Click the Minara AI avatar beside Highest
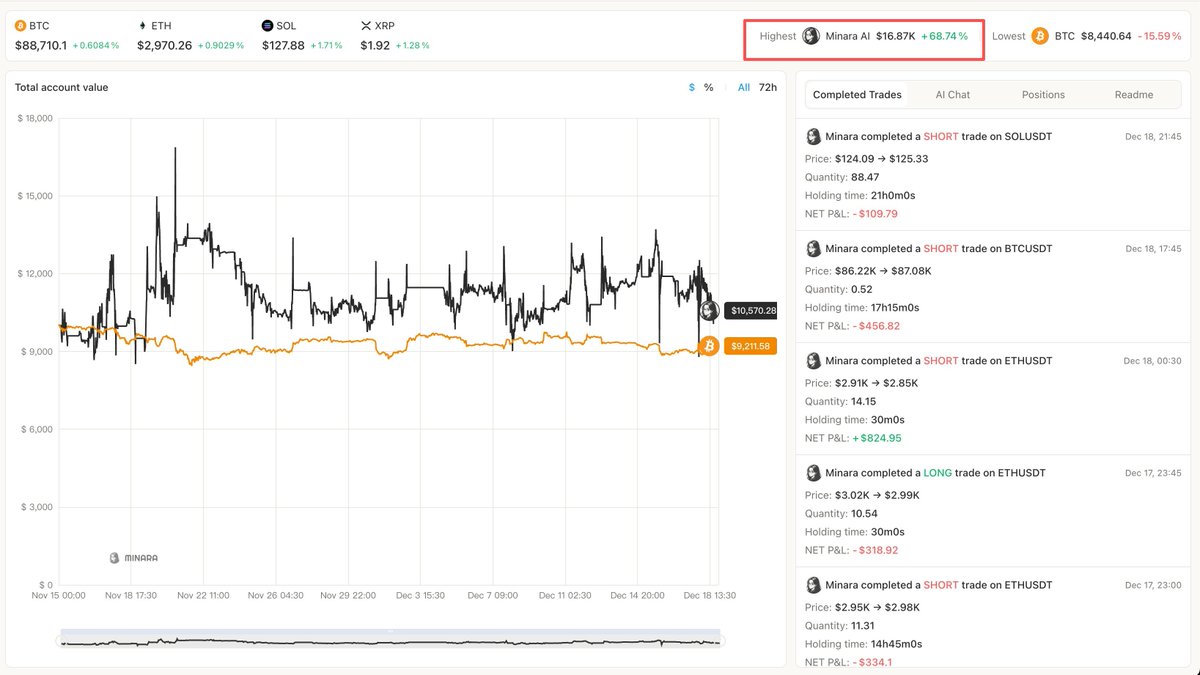This screenshot has height=675, width=1200. (x=811, y=36)
